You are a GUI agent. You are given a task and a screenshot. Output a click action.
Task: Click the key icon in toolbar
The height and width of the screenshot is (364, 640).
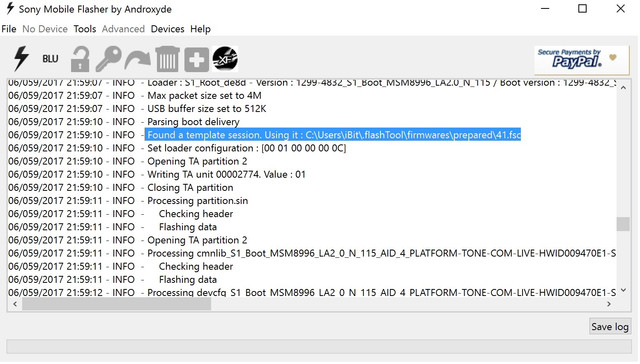tap(109, 59)
